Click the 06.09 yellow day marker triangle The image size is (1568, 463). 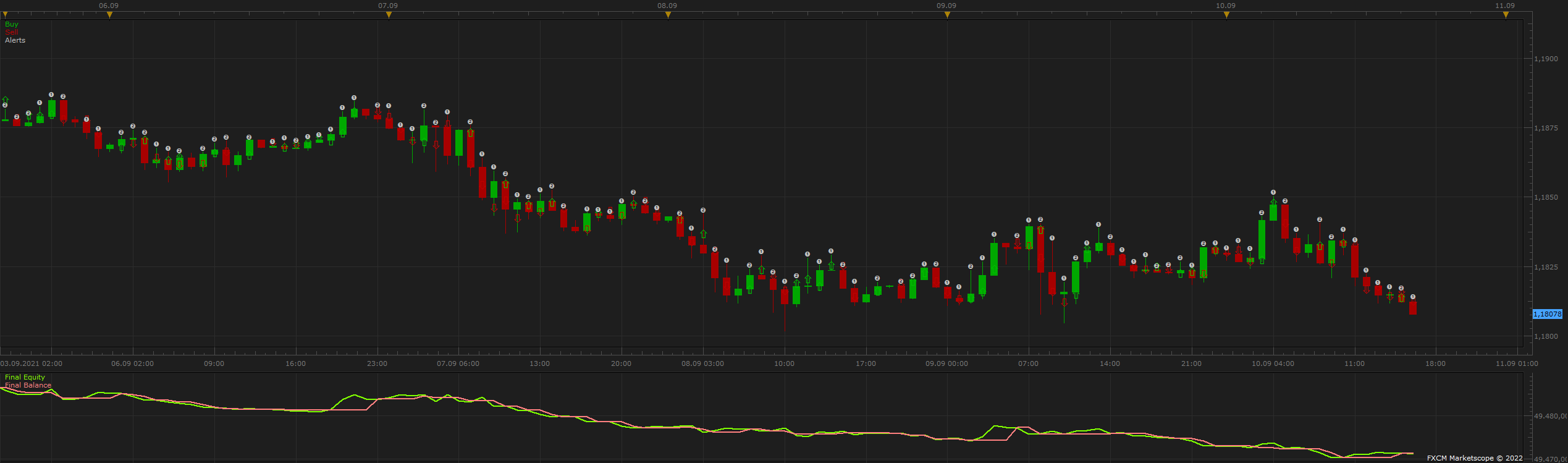(x=109, y=15)
